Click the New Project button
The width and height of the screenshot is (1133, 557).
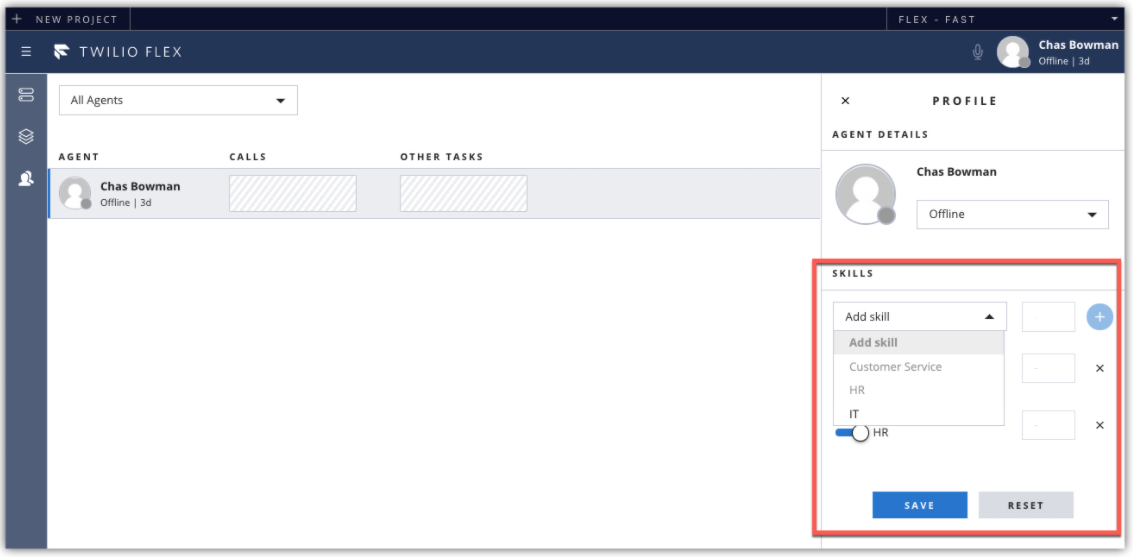pos(67,20)
